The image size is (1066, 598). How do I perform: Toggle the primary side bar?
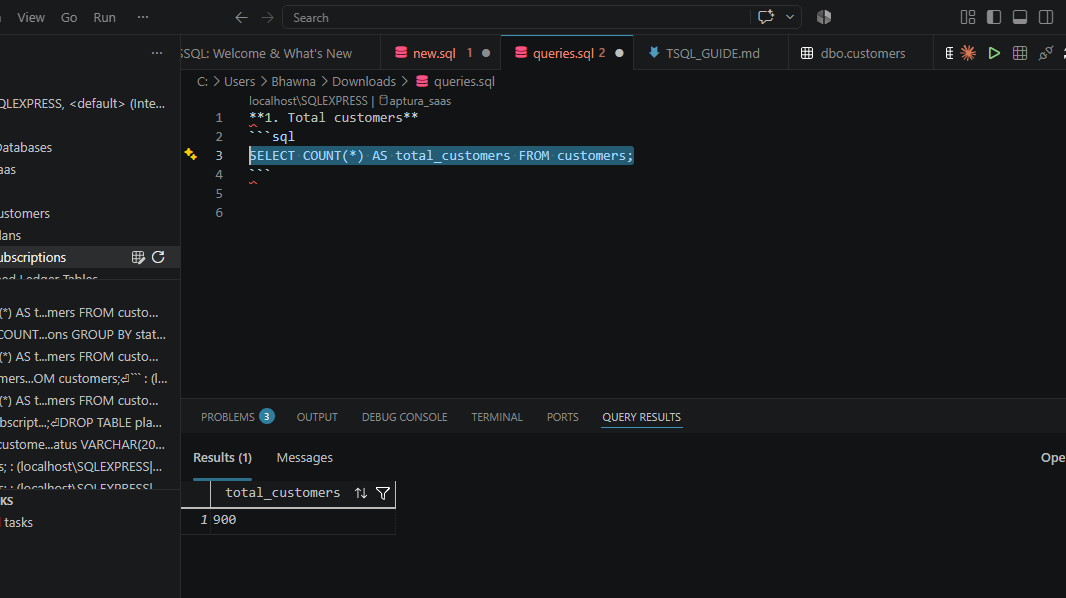pyautogui.click(x=994, y=18)
